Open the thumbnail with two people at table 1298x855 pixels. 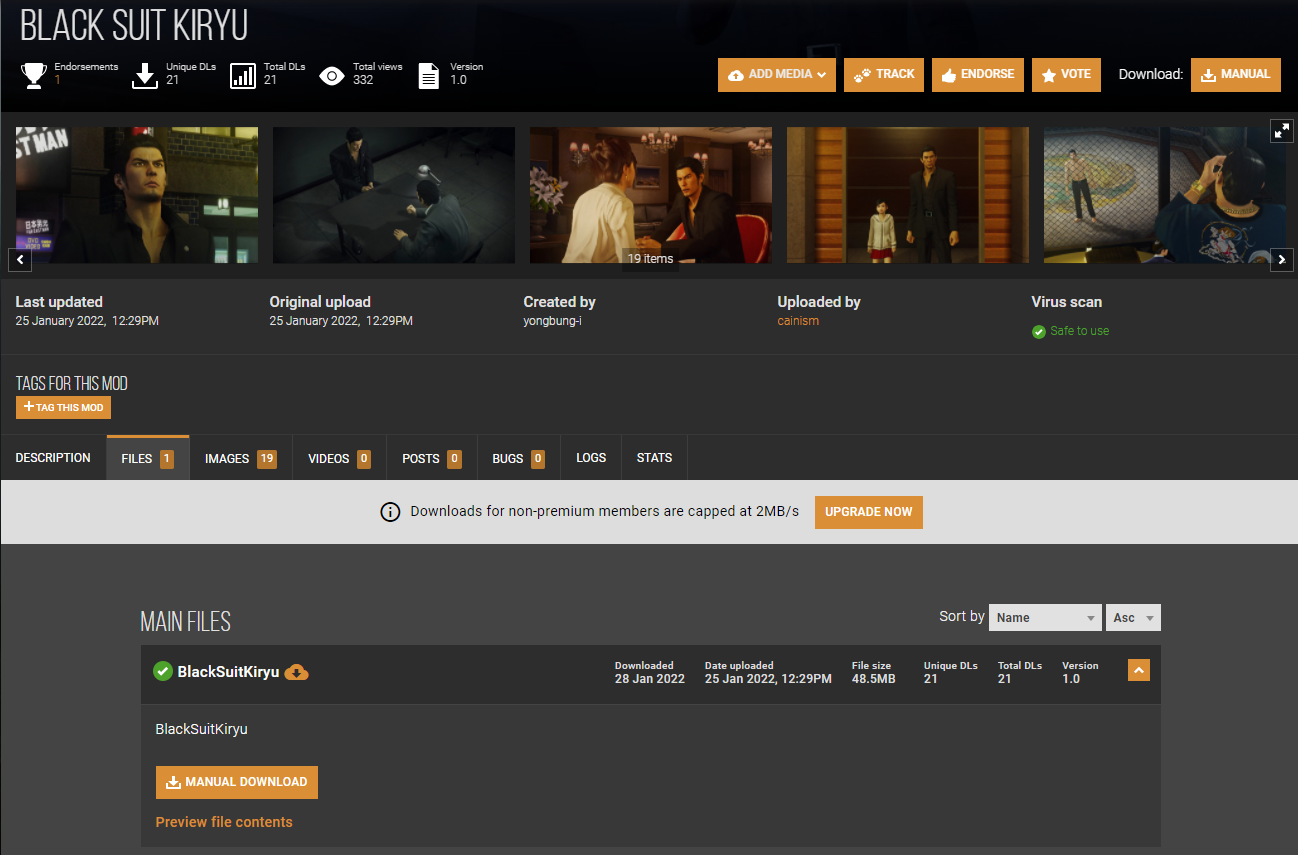tap(651, 195)
